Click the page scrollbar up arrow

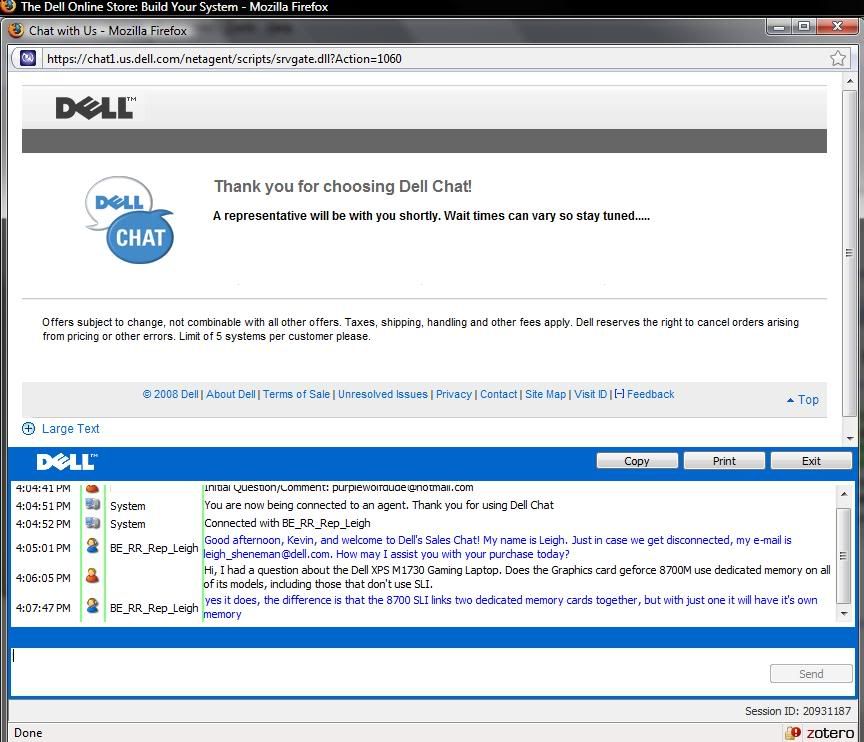tap(850, 81)
